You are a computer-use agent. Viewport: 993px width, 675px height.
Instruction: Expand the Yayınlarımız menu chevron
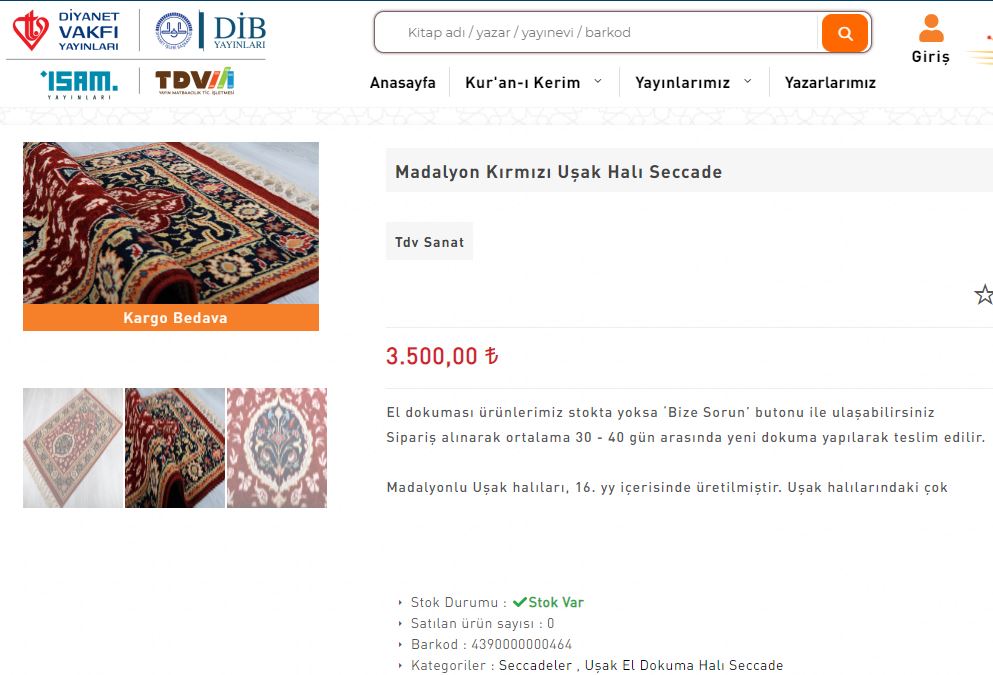click(747, 81)
